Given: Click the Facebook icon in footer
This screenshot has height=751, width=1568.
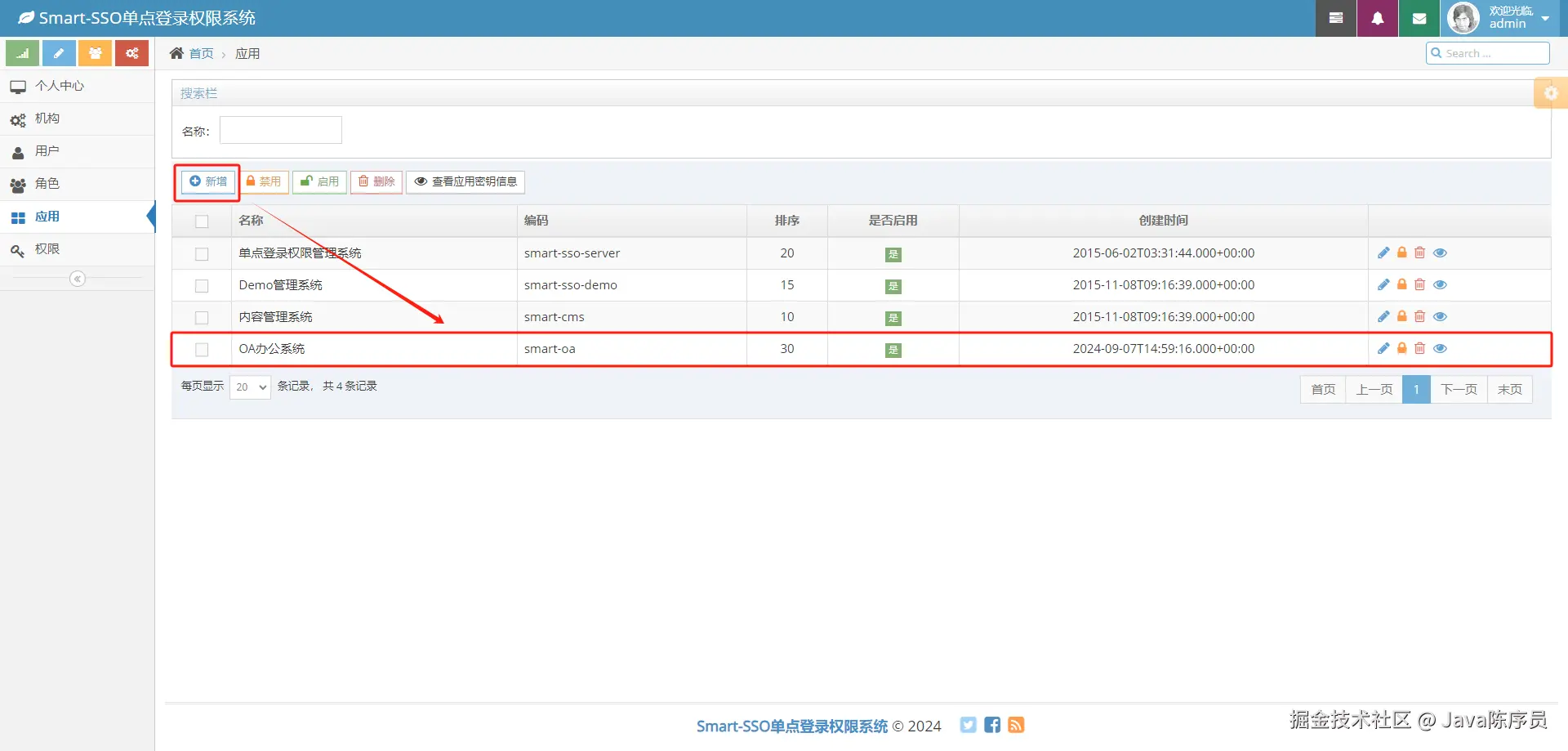Looking at the screenshot, I should pyautogui.click(x=992, y=725).
